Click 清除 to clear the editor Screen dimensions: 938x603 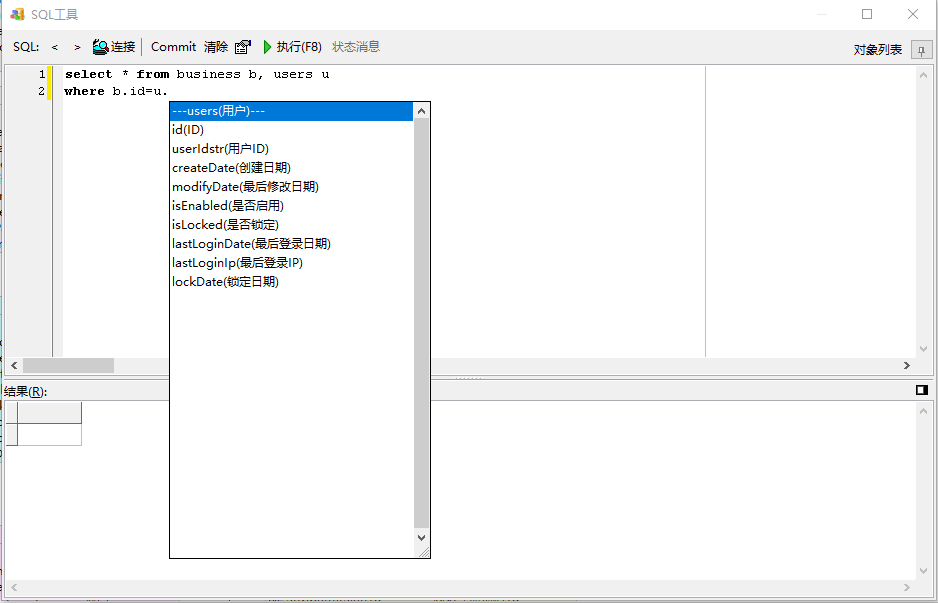pos(216,47)
